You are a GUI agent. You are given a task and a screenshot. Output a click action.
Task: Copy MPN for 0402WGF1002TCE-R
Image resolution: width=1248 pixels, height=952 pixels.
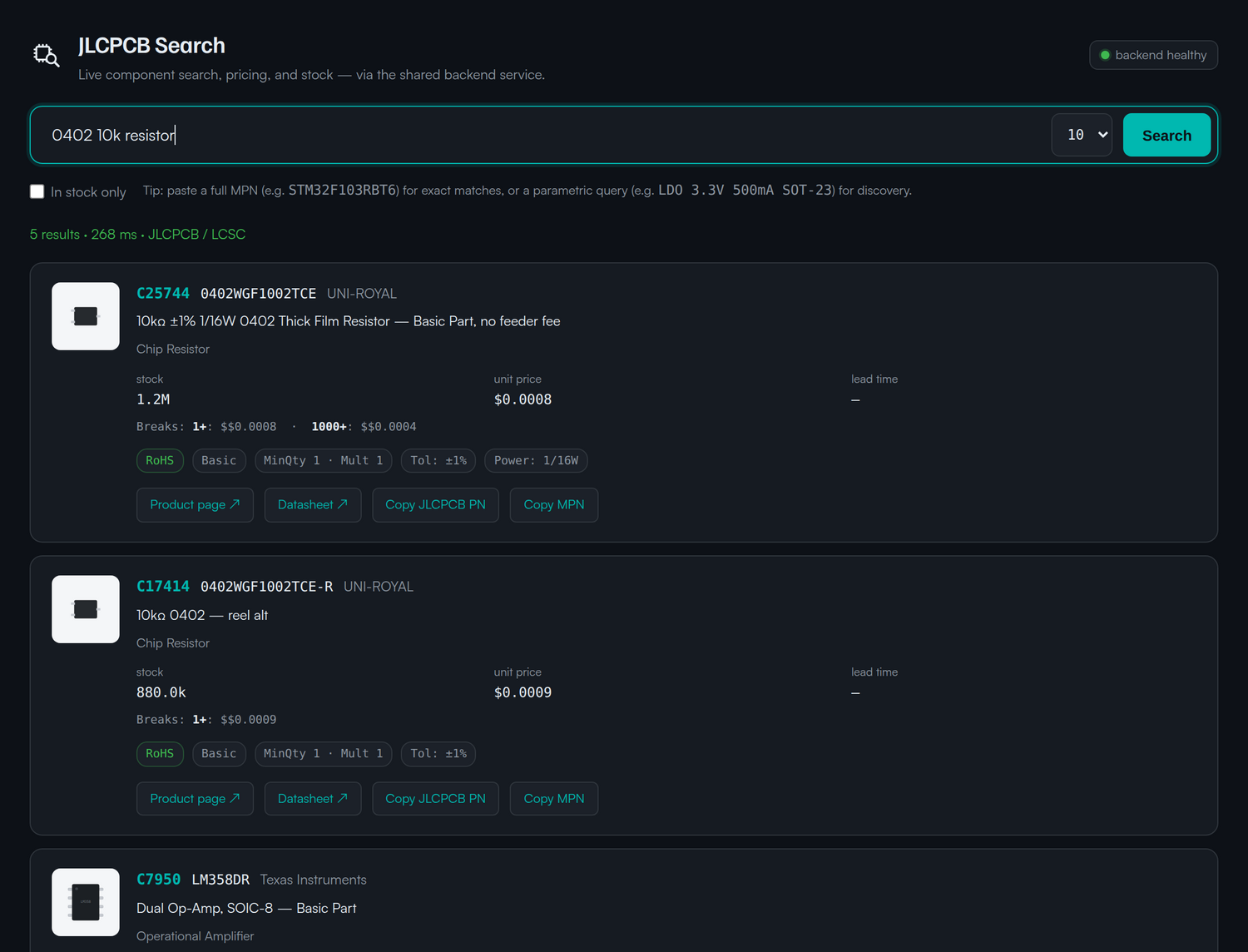(554, 798)
